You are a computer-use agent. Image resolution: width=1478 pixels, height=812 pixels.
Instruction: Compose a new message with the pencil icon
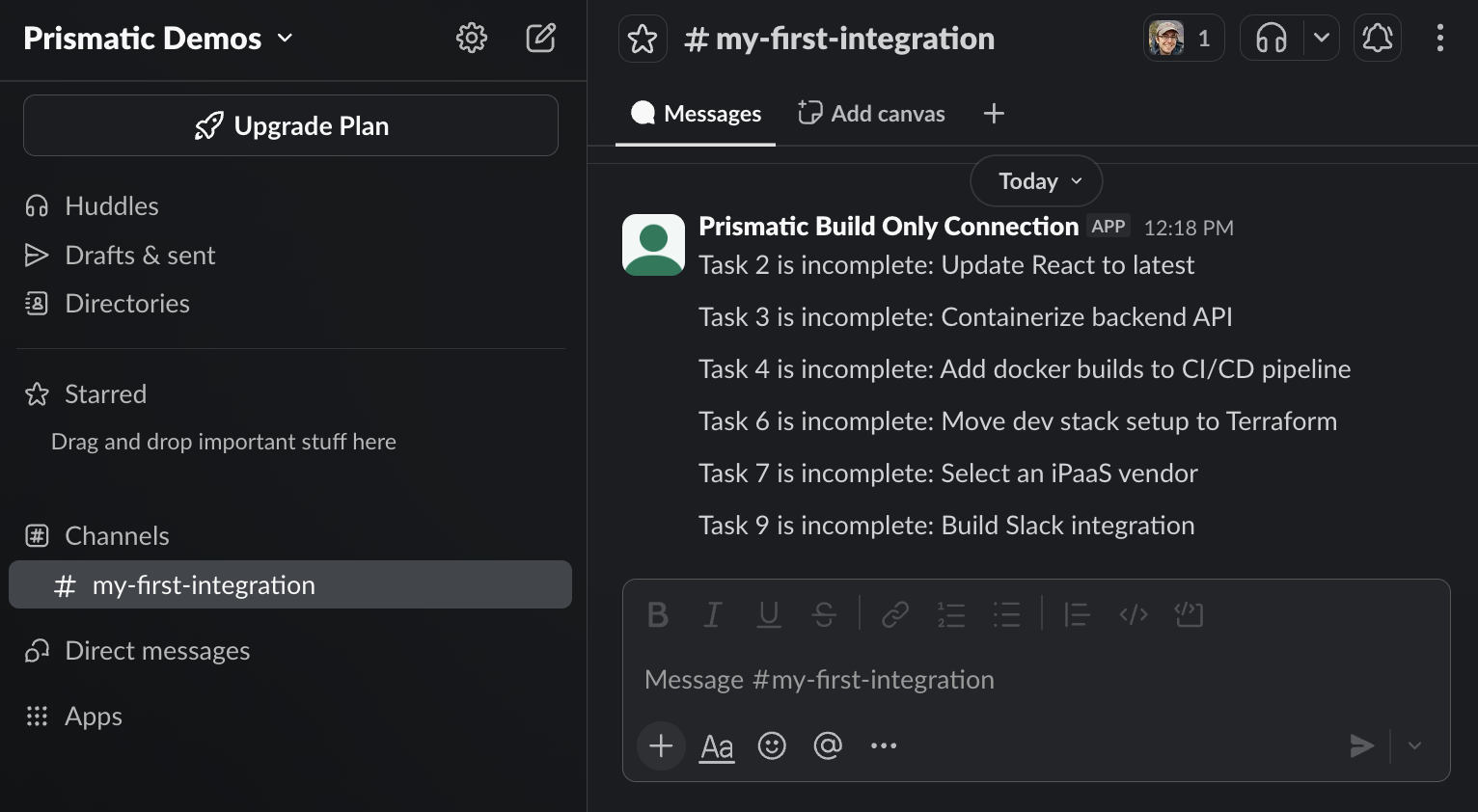click(x=540, y=39)
